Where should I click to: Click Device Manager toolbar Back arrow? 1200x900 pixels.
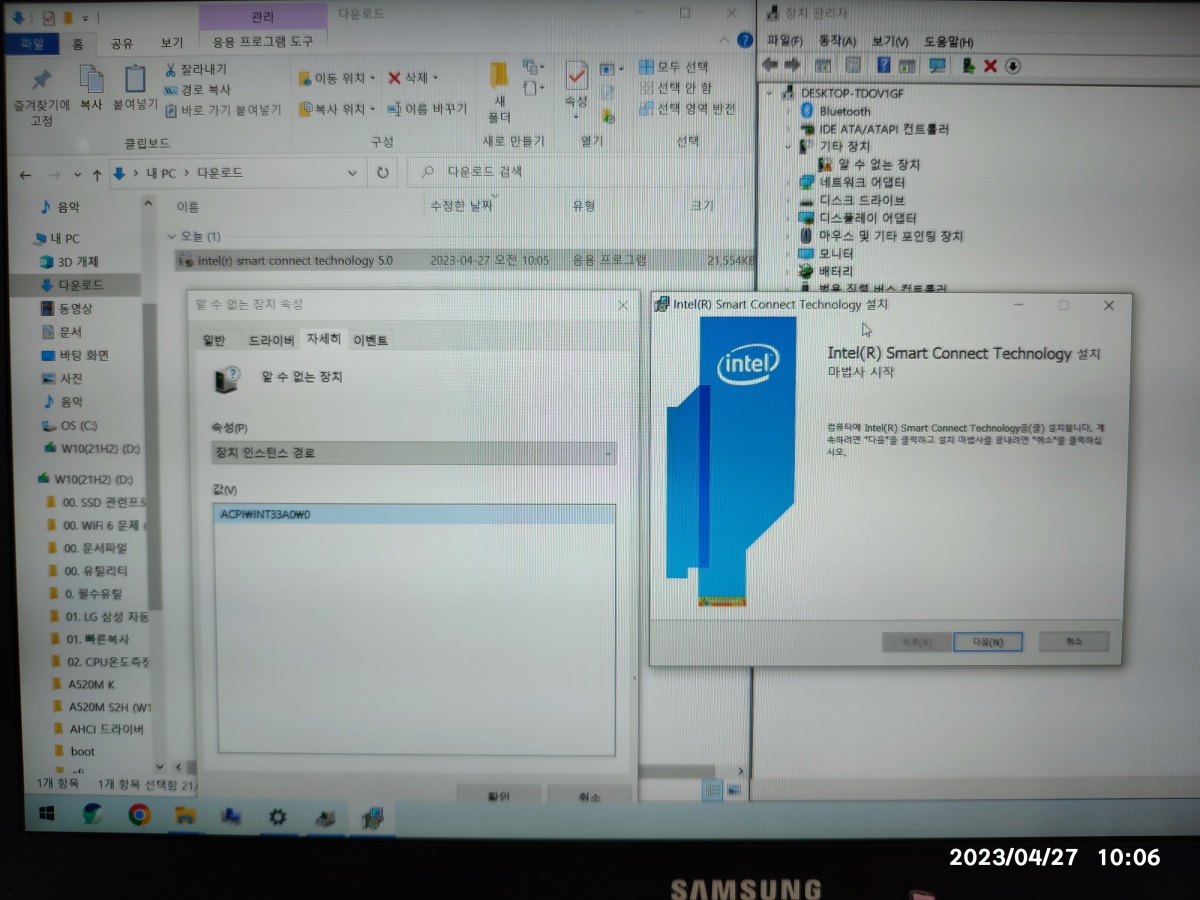point(770,65)
